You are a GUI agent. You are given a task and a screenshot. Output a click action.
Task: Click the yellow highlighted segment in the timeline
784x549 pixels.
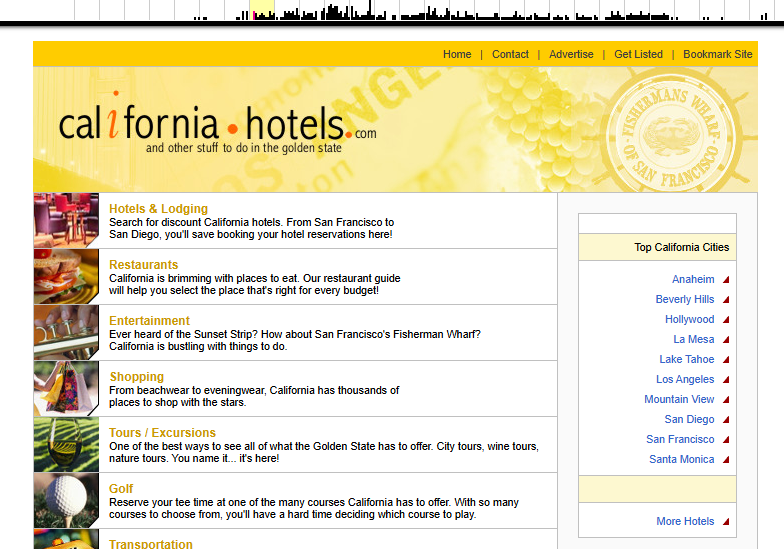pos(262,10)
